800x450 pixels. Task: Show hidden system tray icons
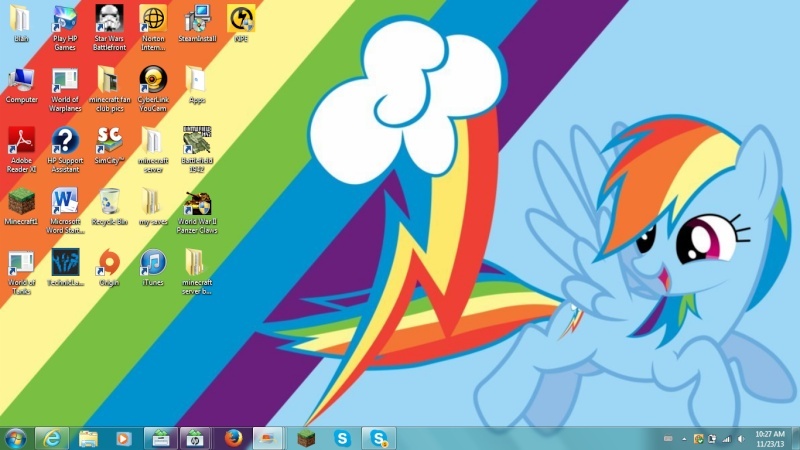pos(684,439)
